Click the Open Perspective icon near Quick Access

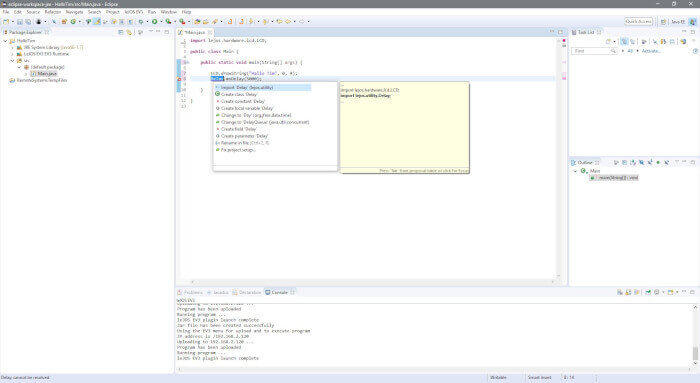[x=663, y=21]
